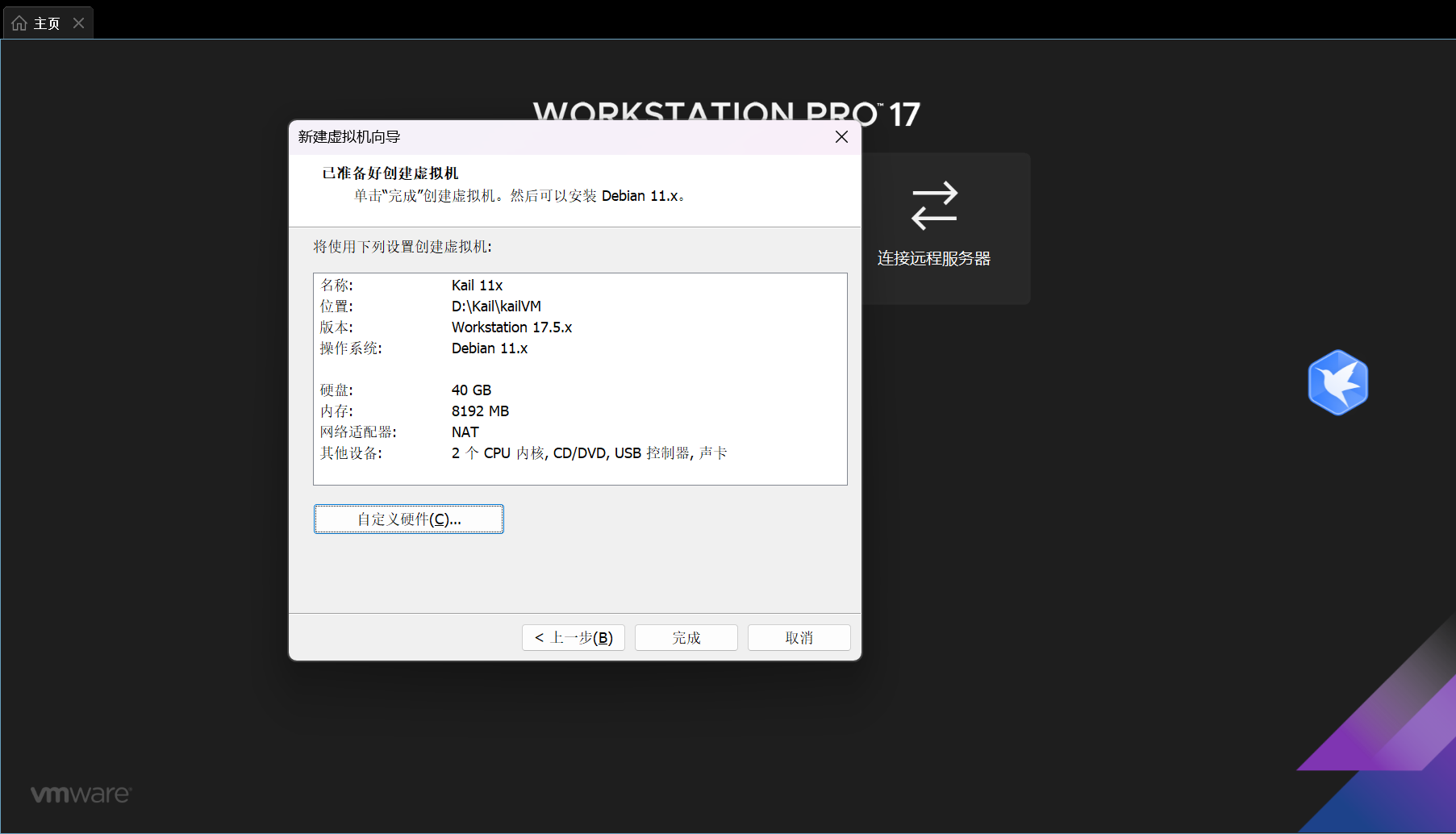Click the connect remote server arrows icon
The width and height of the screenshot is (1456, 834).
(x=934, y=206)
